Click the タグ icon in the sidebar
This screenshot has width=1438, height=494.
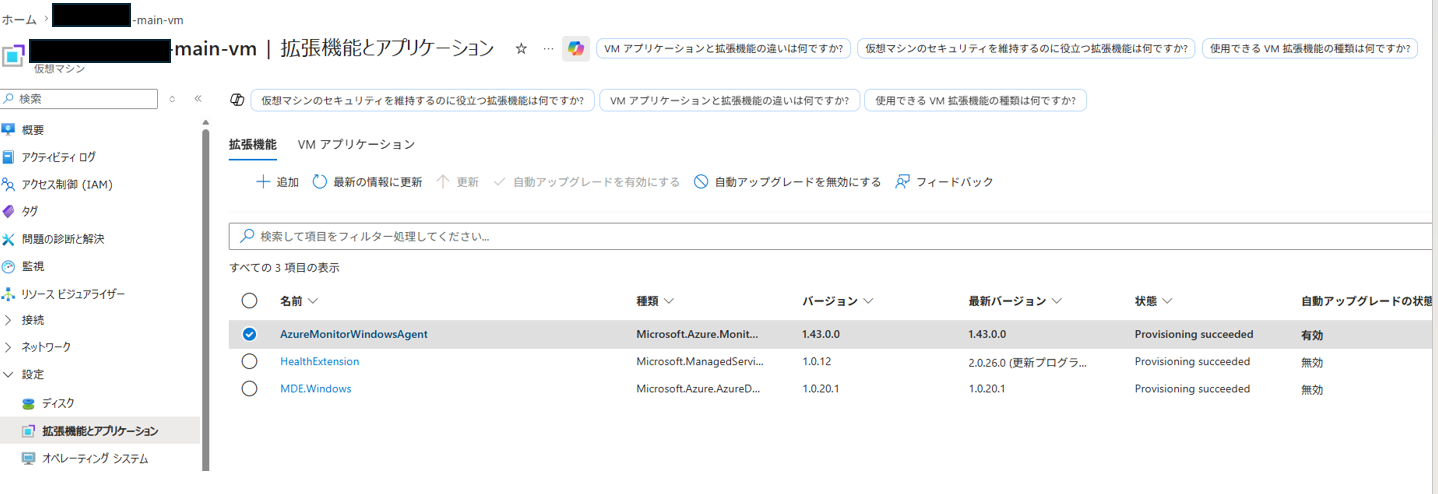pos(9,211)
